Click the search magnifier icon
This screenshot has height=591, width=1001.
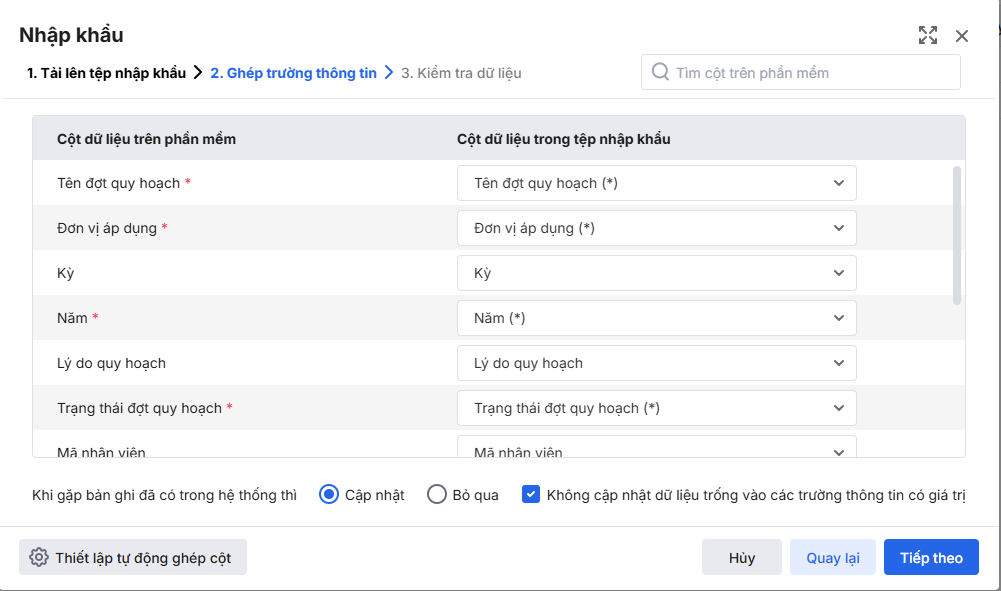(660, 72)
